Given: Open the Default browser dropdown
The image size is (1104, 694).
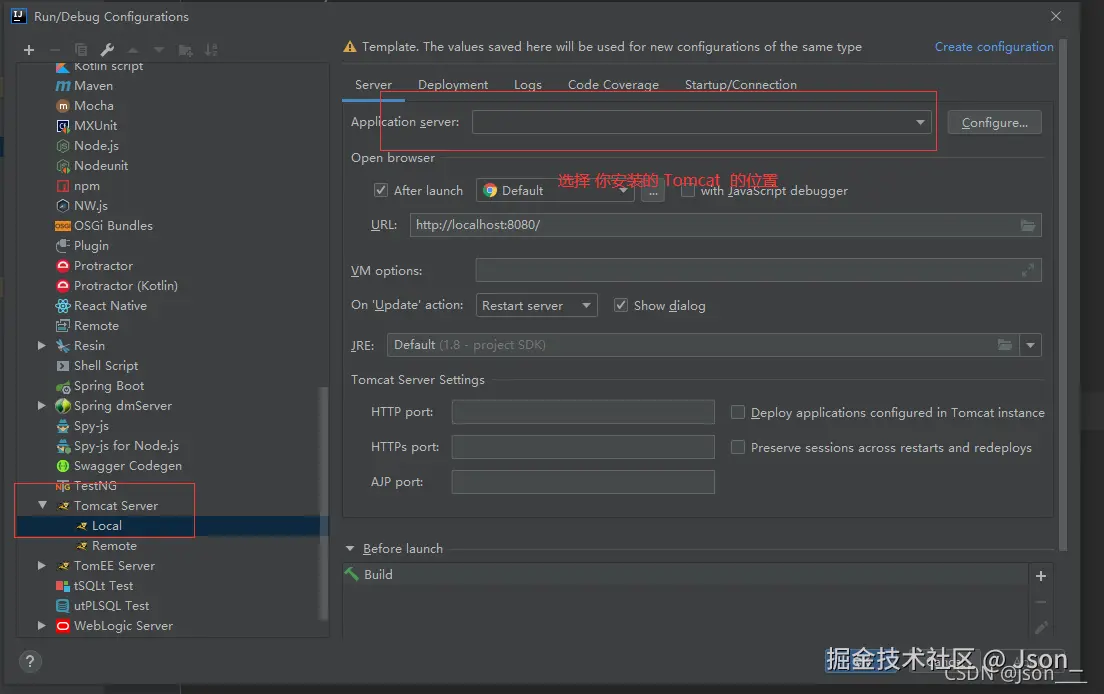Looking at the screenshot, I should [x=555, y=191].
